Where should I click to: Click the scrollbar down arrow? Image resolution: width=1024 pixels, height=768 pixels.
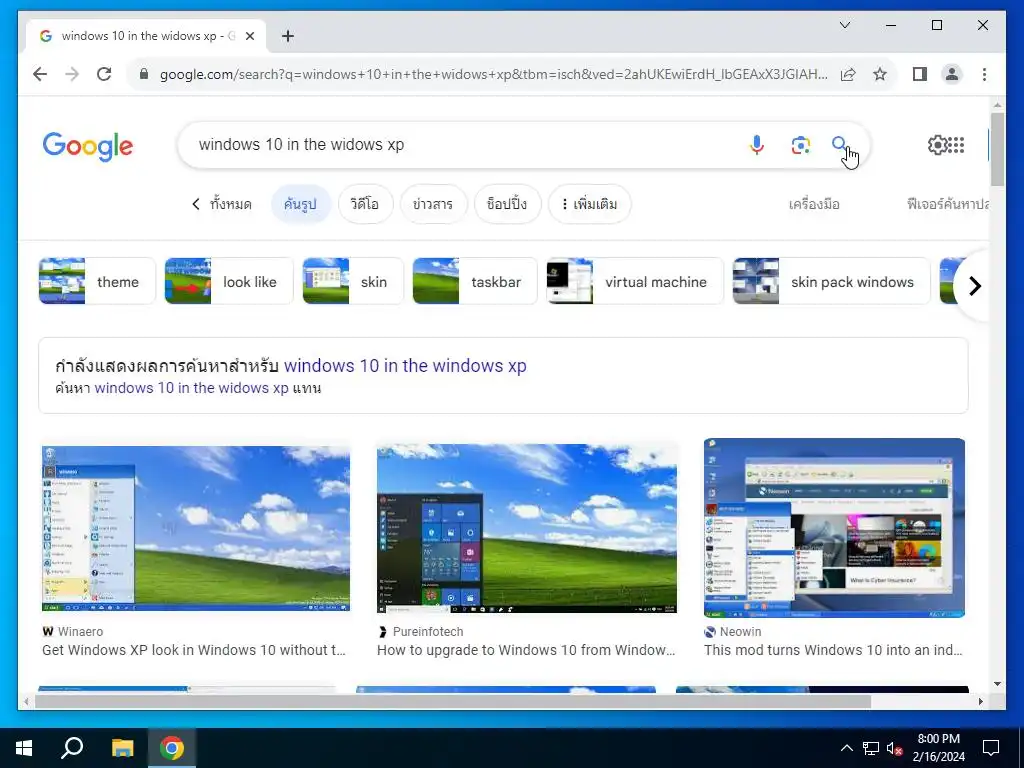point(997,684)
